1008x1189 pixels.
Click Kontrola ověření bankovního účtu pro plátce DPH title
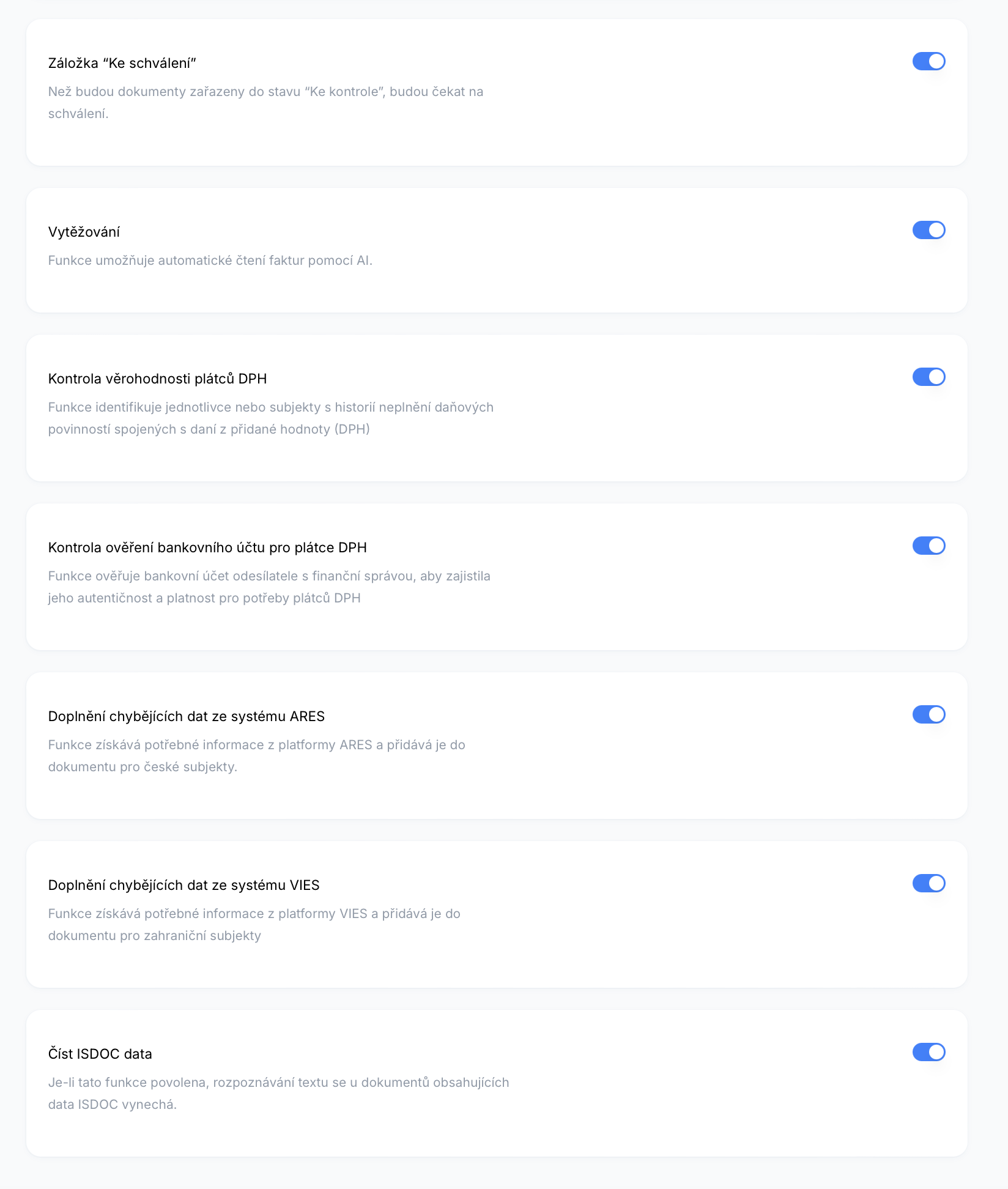click(x=207, y=547)
